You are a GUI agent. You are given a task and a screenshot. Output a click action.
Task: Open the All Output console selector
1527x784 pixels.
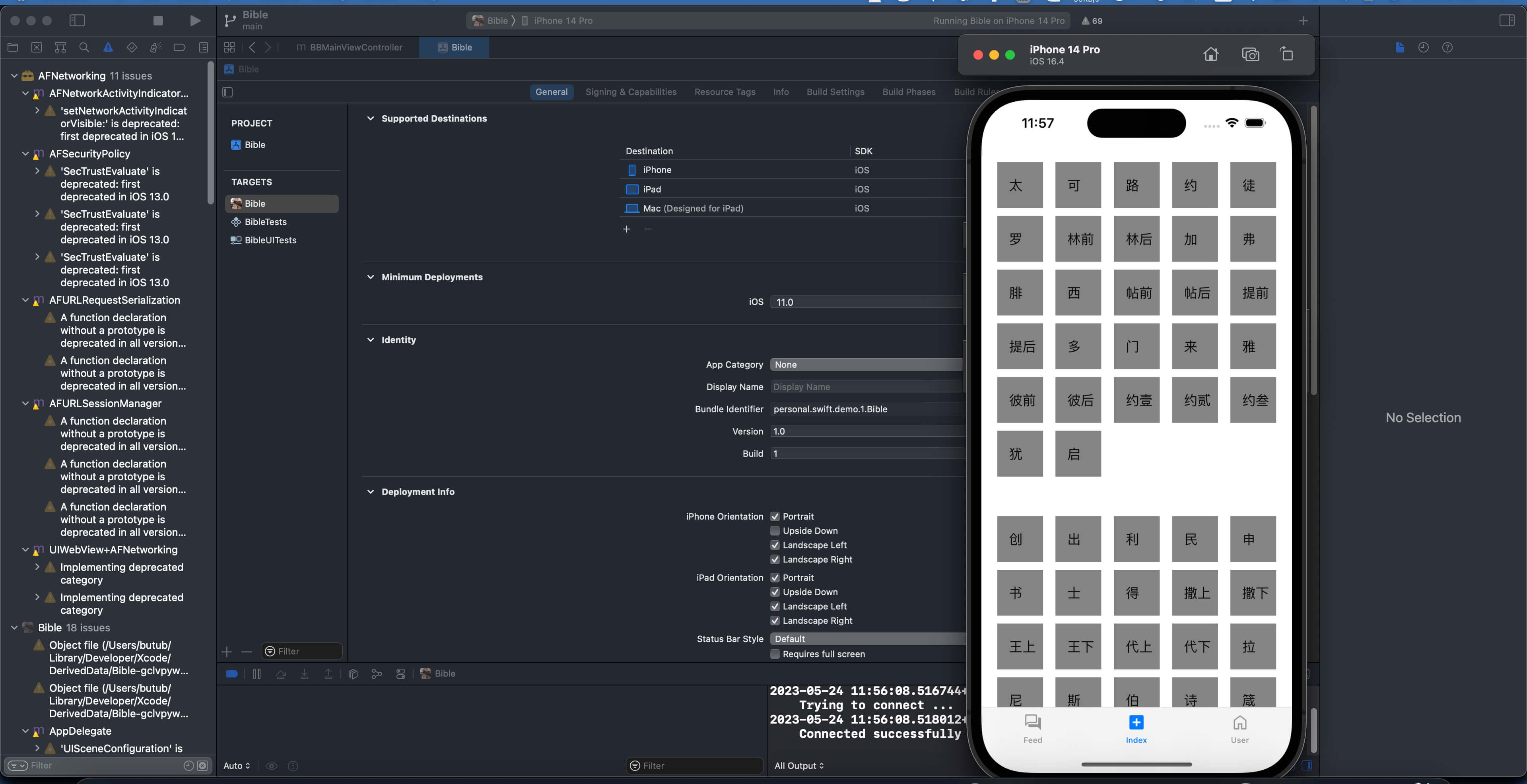[x=799, y=766]
